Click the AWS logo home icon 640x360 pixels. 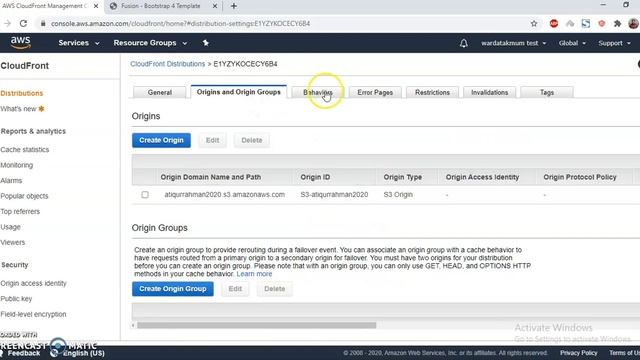point(20,42)
